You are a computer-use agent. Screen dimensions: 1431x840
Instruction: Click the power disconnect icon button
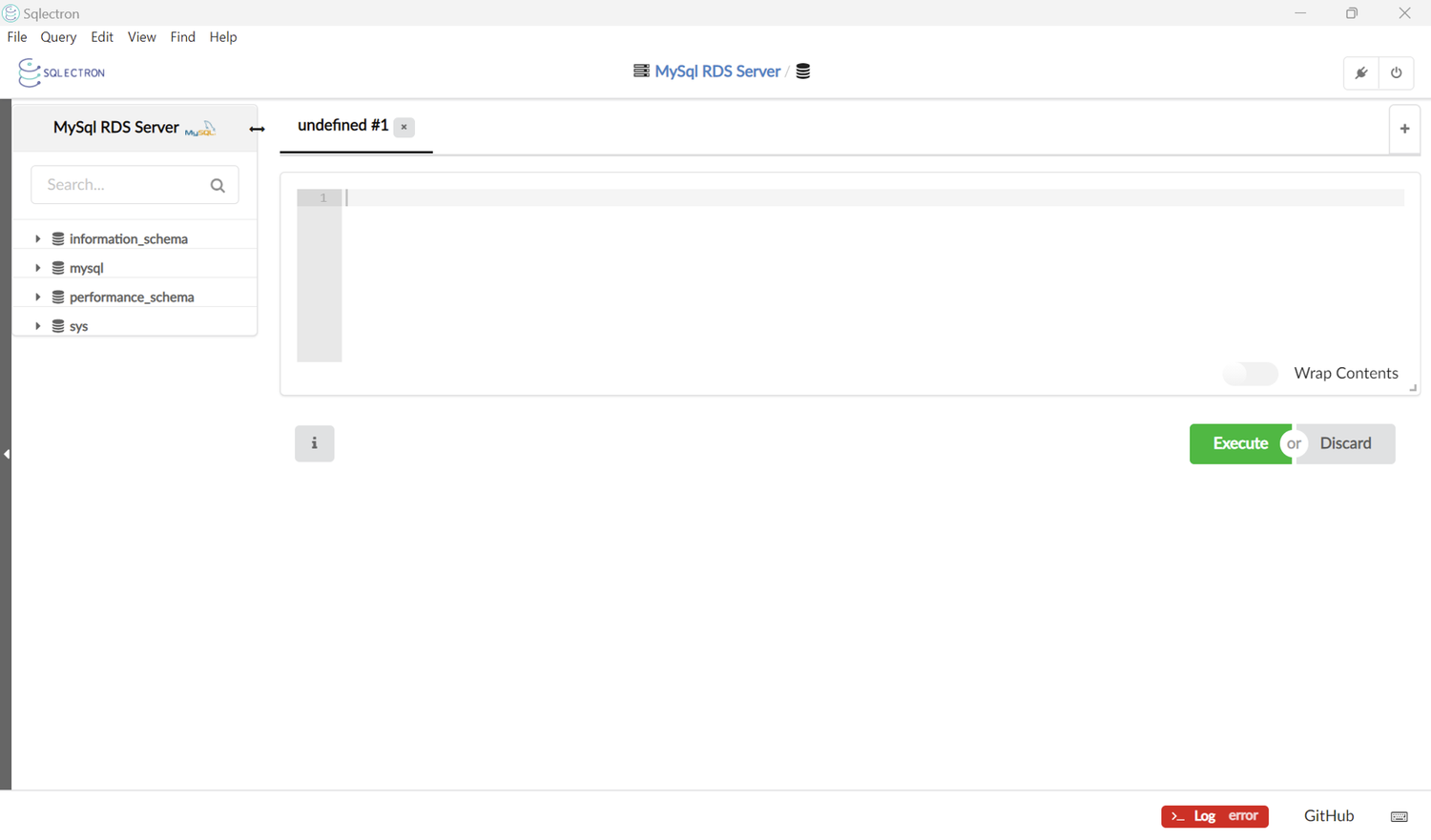1397,73
